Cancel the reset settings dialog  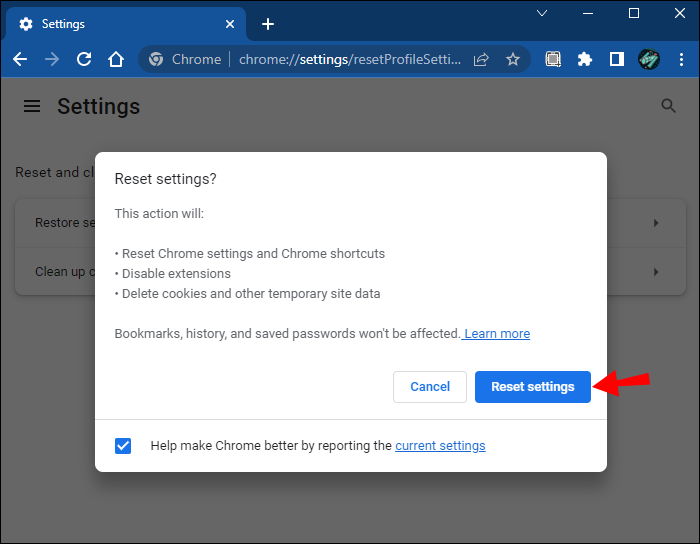click(430, 387)
